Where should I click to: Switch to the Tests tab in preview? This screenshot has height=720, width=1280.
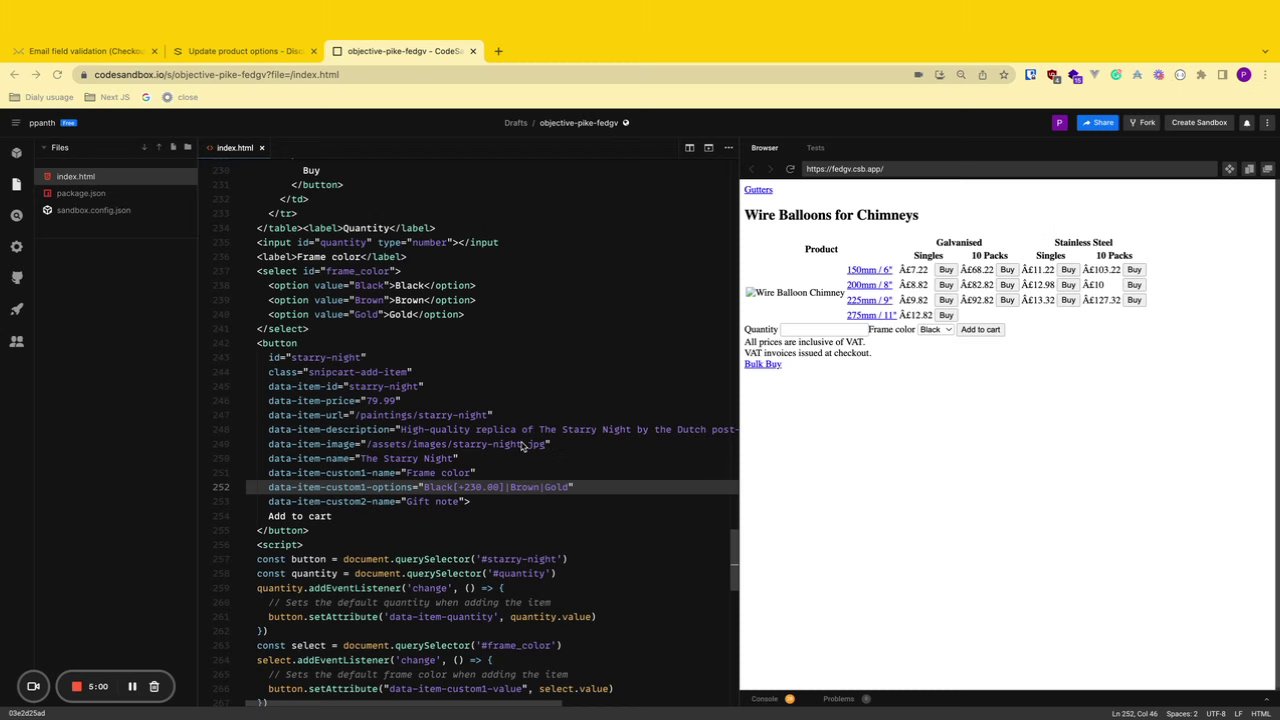coord(815,148)
